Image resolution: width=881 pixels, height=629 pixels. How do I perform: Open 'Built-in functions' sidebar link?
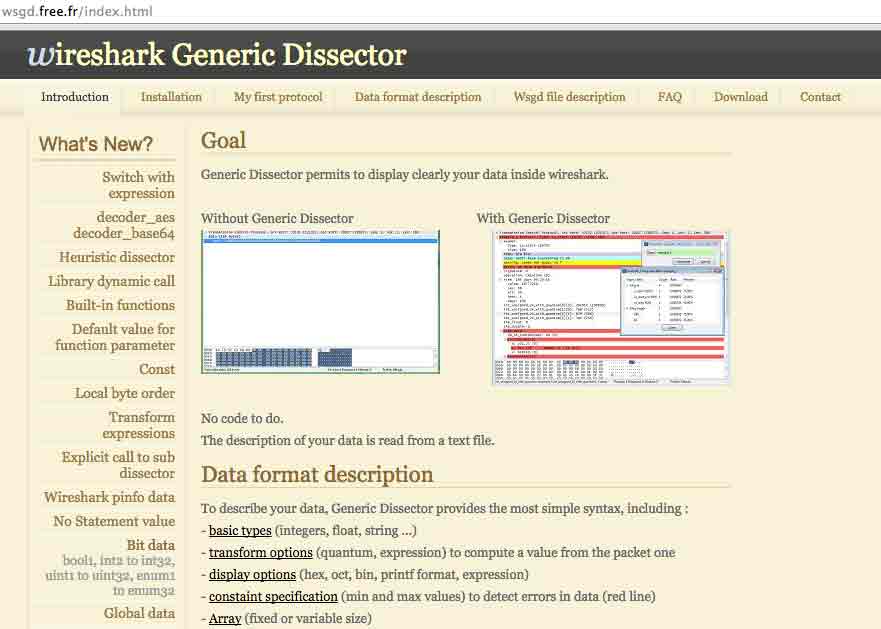click(120, 305)
